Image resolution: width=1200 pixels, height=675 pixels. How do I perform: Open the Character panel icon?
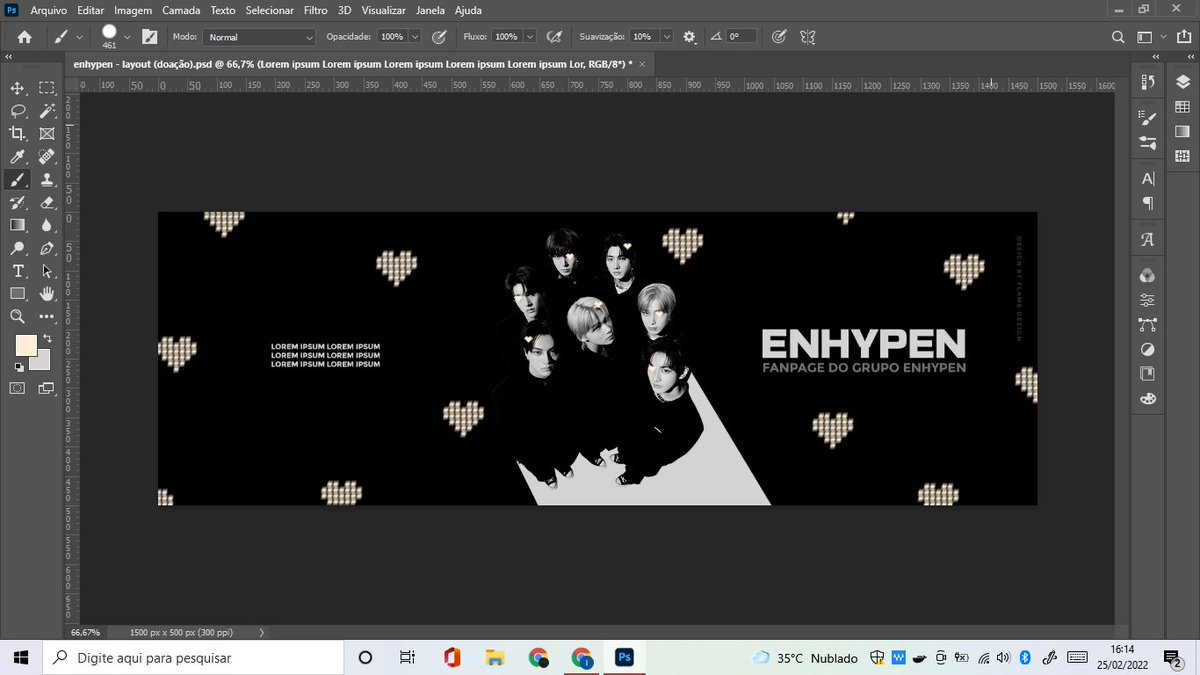tap(1148, 179)
